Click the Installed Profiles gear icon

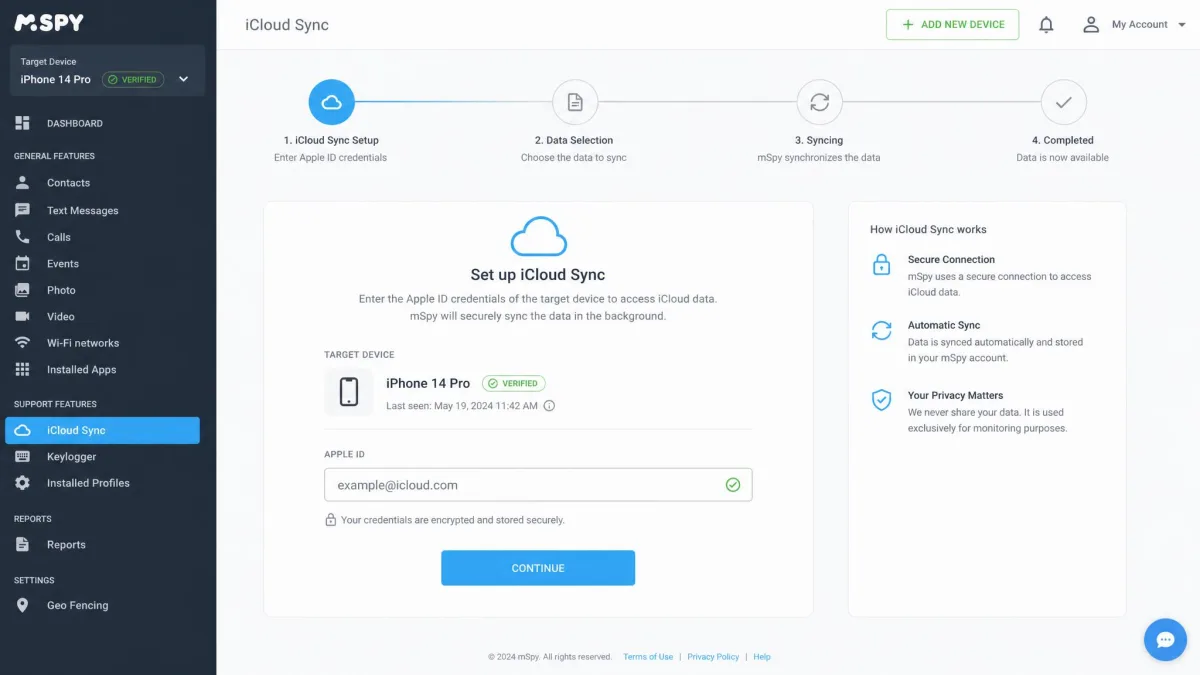pyautogui.click(x=22, y=483)
